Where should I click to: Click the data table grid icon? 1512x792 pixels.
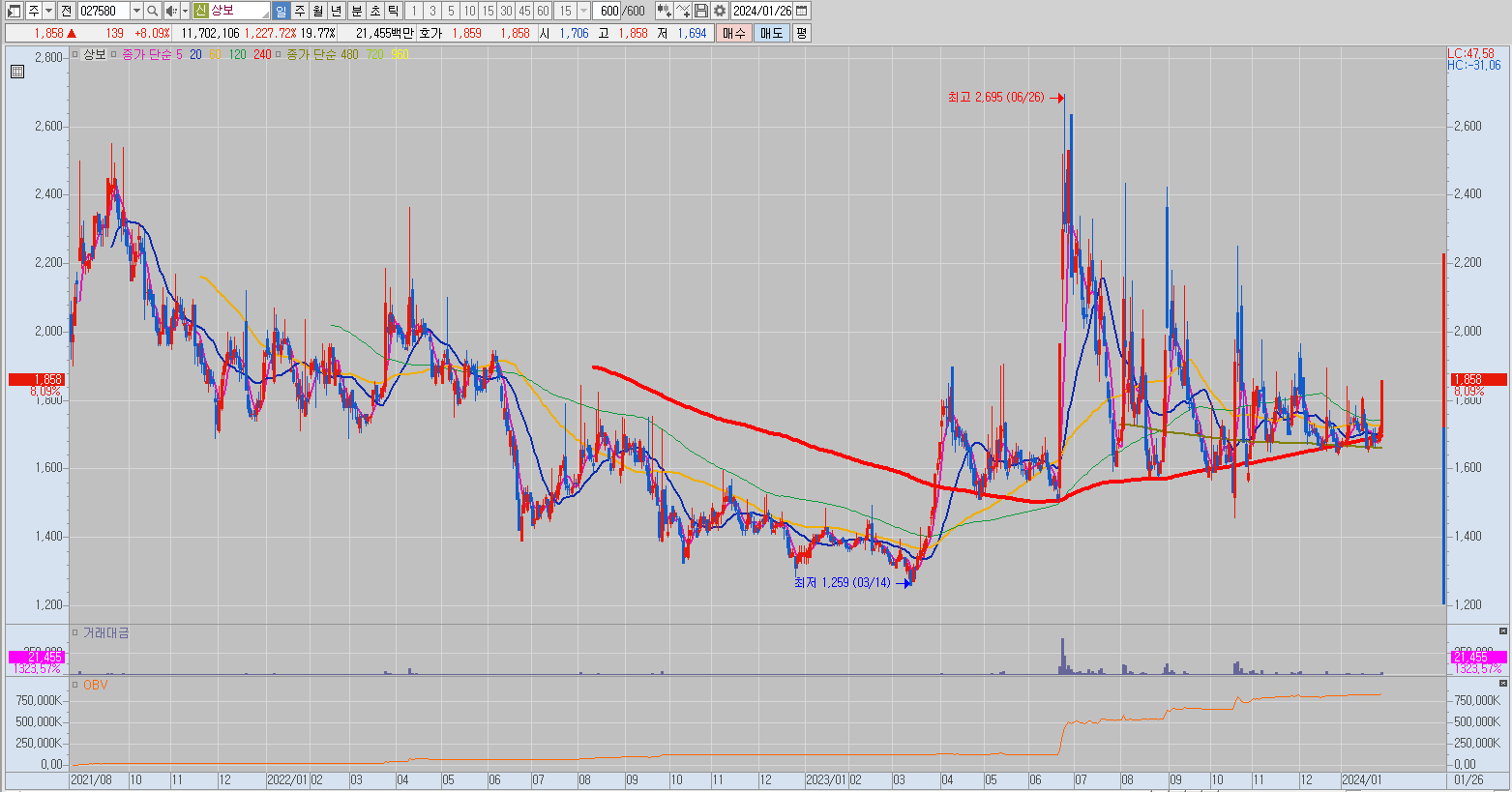point(16,72)
